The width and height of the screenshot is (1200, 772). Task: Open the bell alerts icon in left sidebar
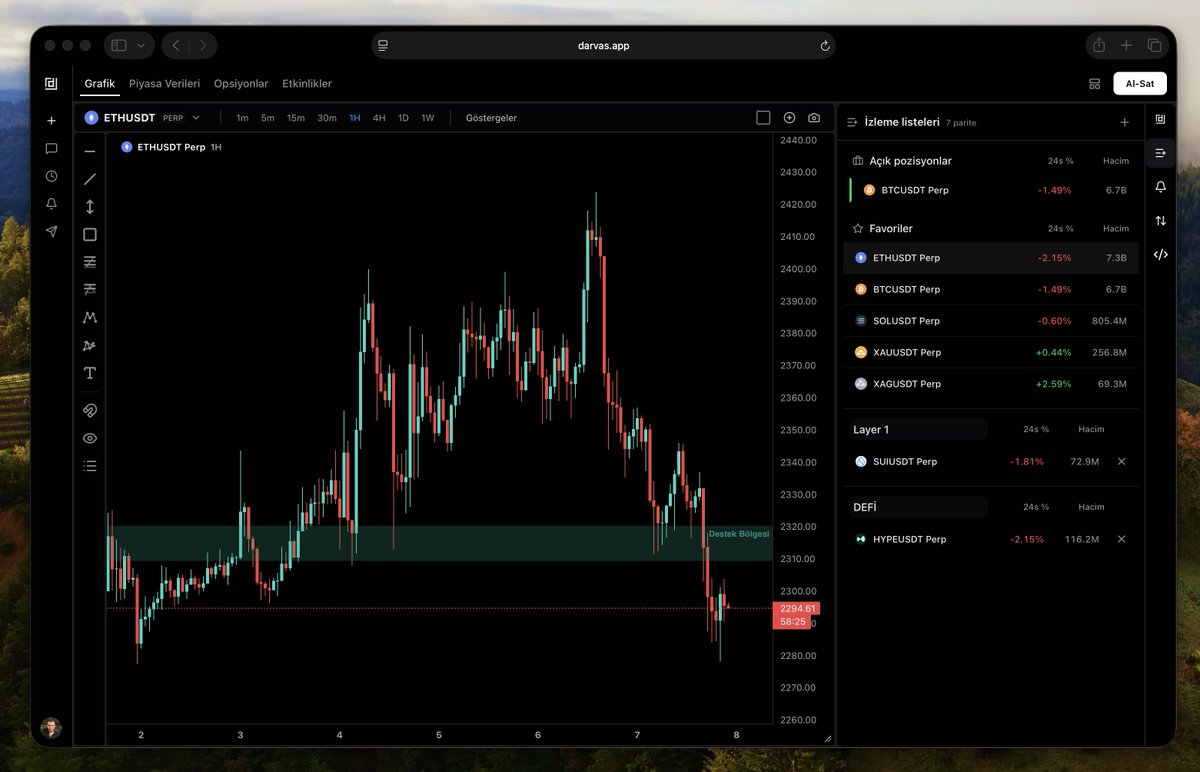pyautogui.click(x=51, y=204)
